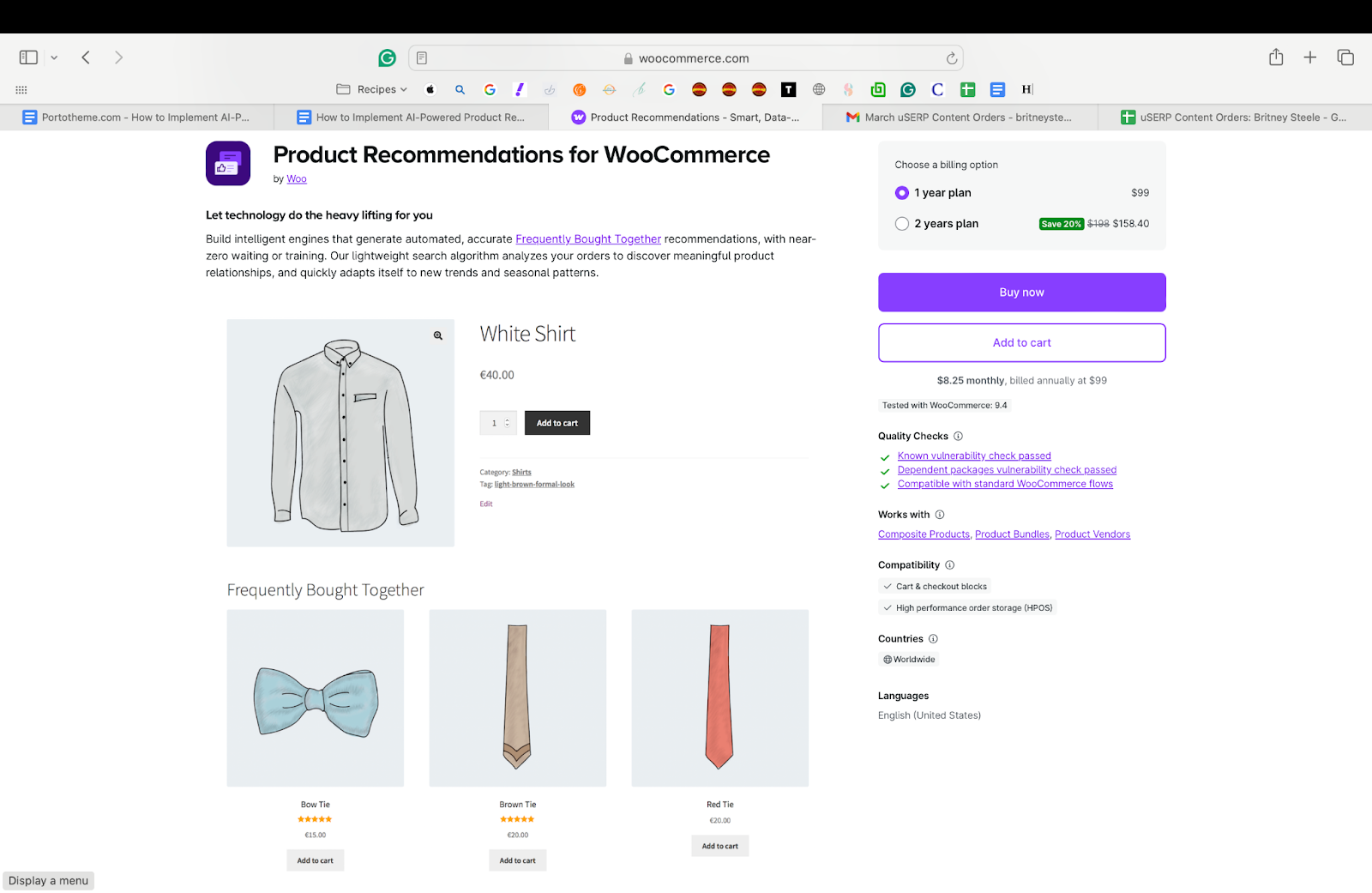Open the purple exclamation Yahoo bookmark
Viewport: 1372px width, 893px height.
(x=520, y=89)
